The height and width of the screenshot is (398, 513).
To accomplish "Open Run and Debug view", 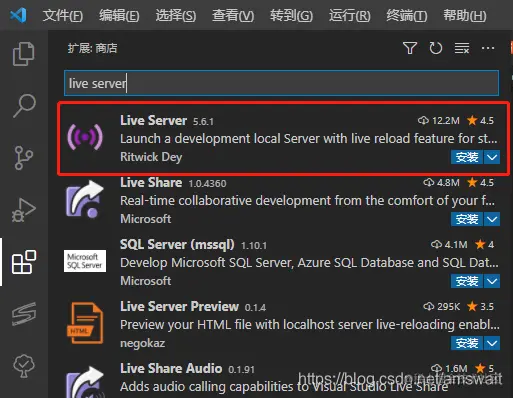I will 24,210.
